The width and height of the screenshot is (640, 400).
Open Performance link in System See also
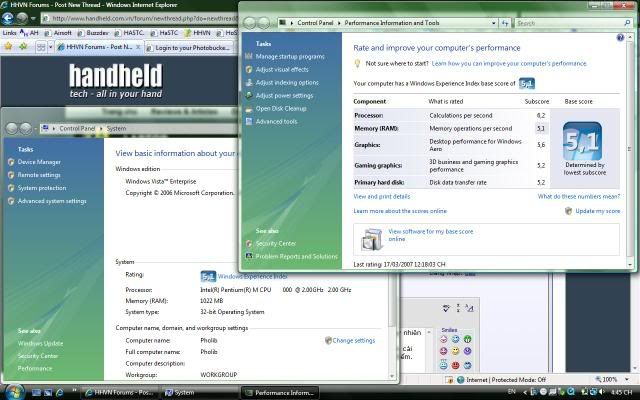pyautogui.click(x=35, y=369)
